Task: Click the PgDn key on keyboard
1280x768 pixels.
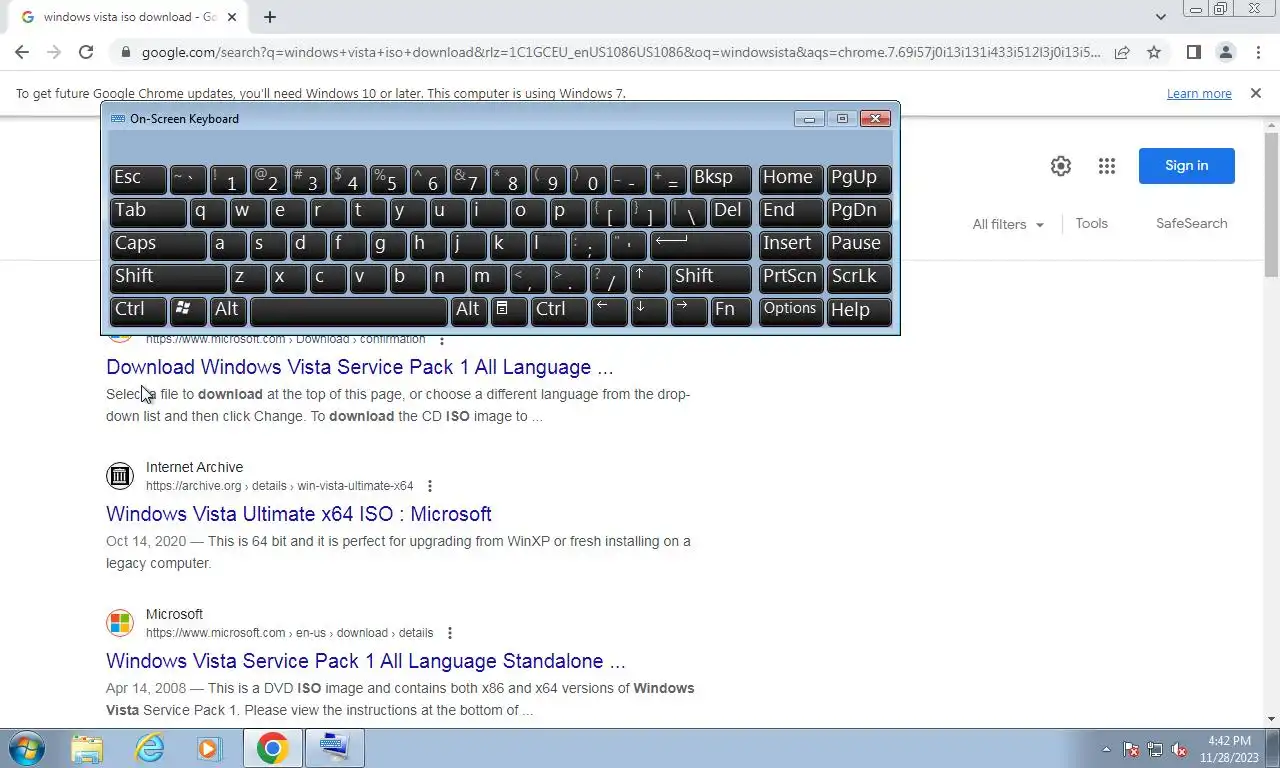Action: (x=859, y=212)
